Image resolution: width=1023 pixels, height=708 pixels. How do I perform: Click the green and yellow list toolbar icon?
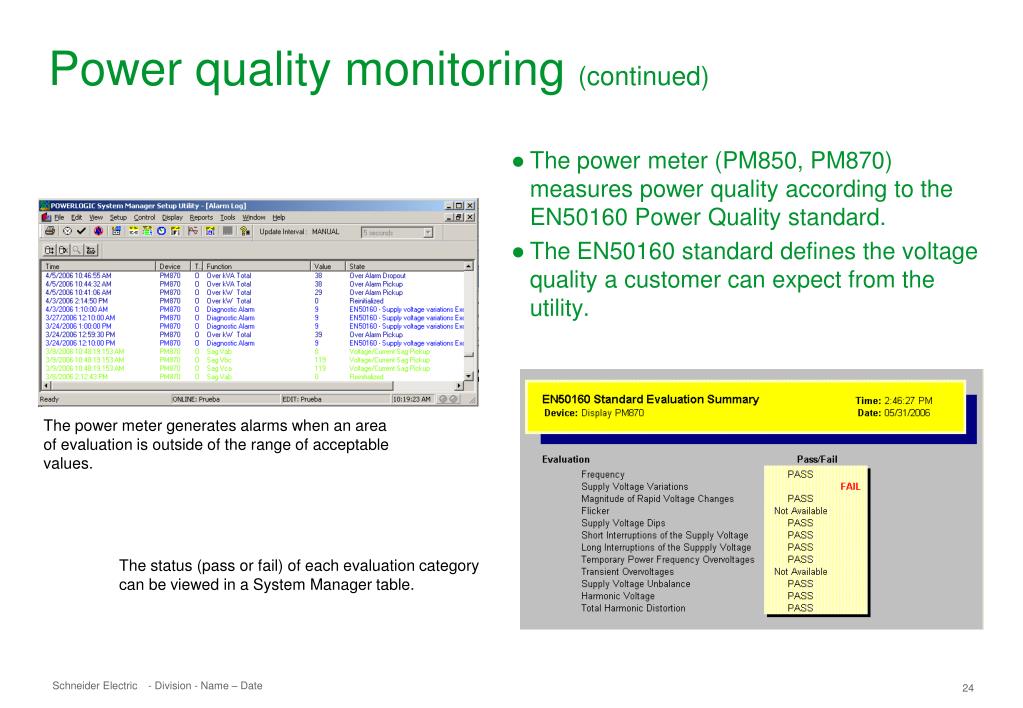[147, 231]
